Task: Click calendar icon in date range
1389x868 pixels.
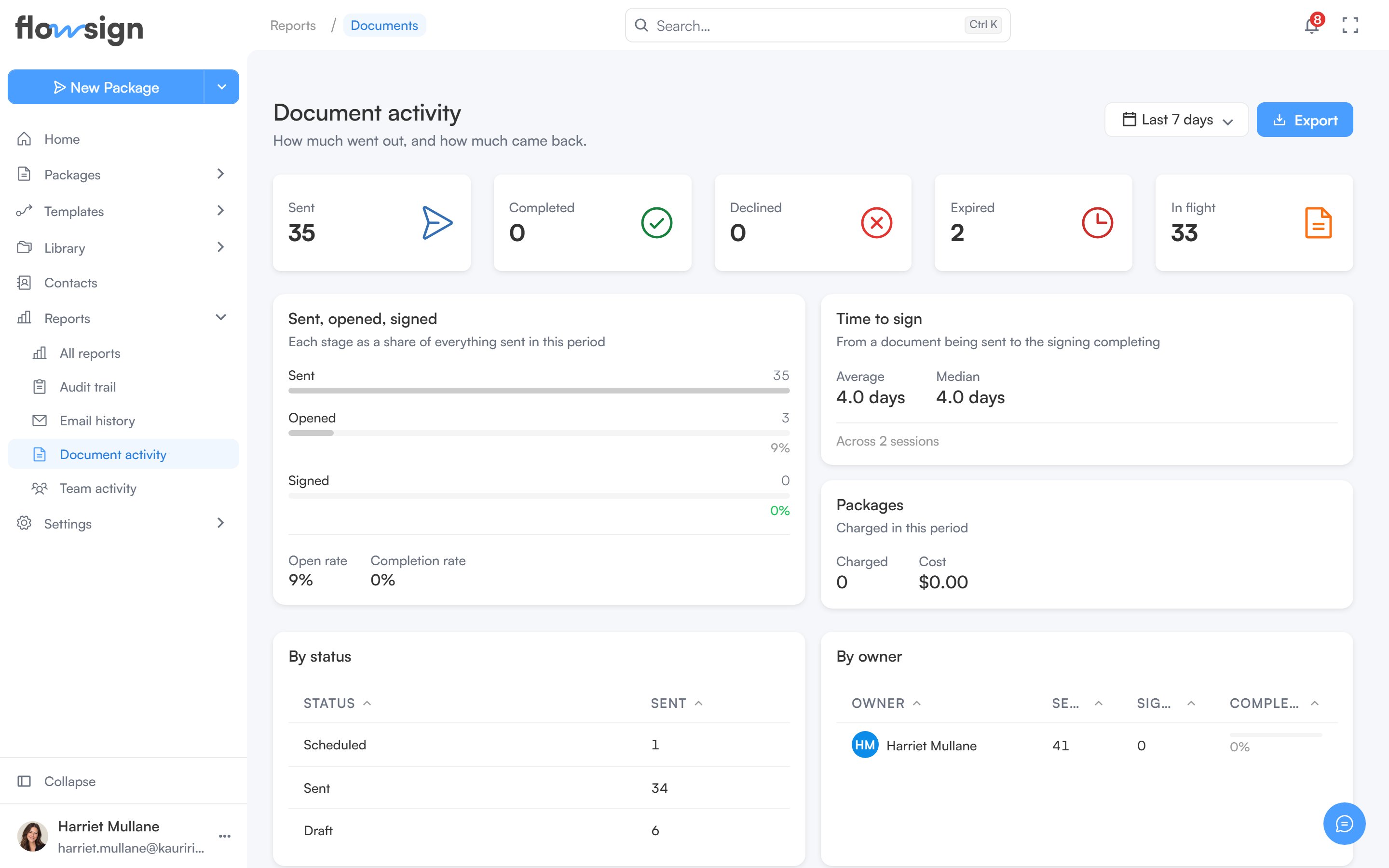Action: tap(1129, 120)
